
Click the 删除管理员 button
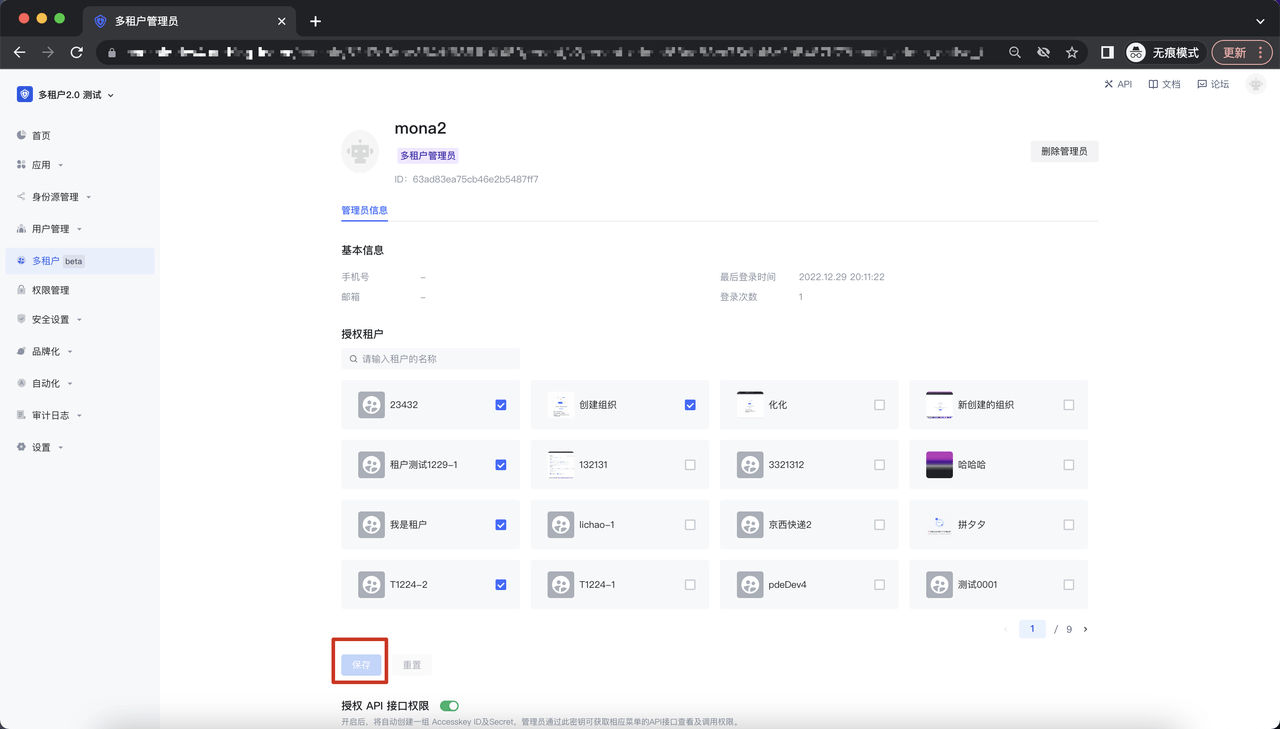1064,151
